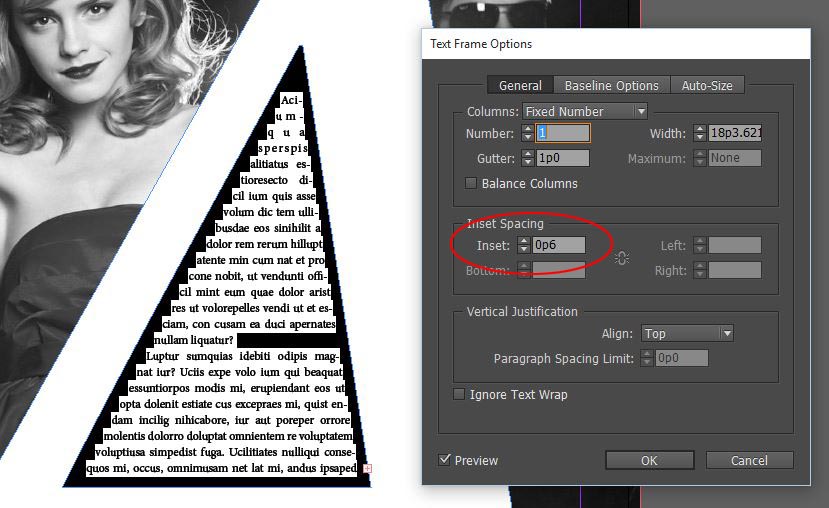Open the Auto-Size tab
The image size is (829, 508).
(707, 86)
